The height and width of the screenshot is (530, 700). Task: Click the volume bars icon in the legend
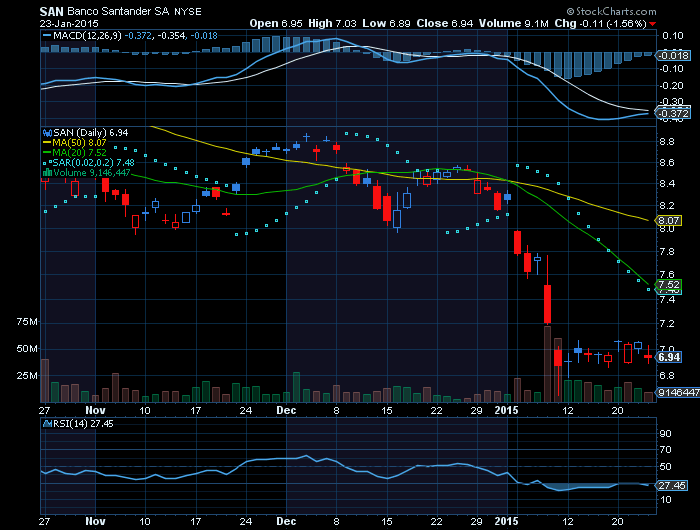[x=47, y=172]
